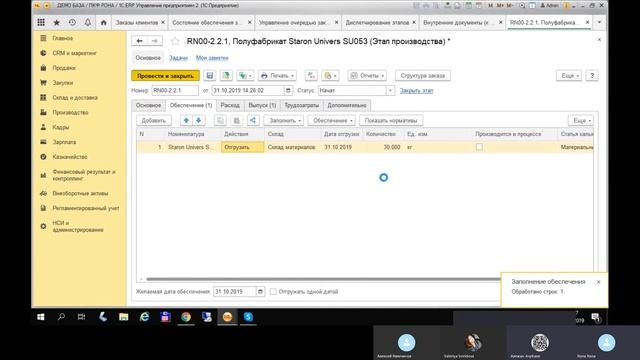
Task: Switch to the Дополнительно tab
Action: pyautogui.click(x=347, y=105)
